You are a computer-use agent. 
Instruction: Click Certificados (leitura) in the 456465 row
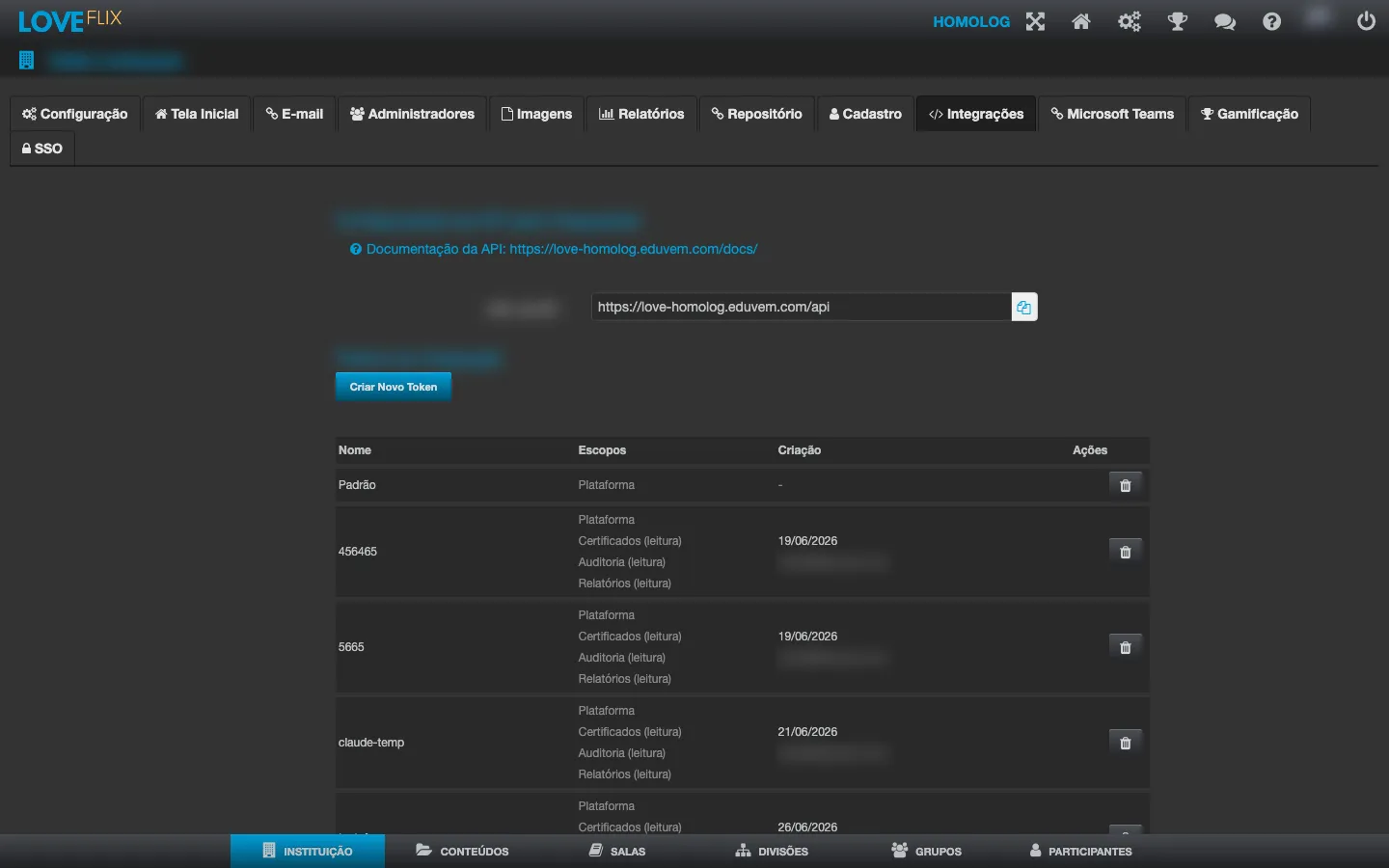(x=630, y=541)
